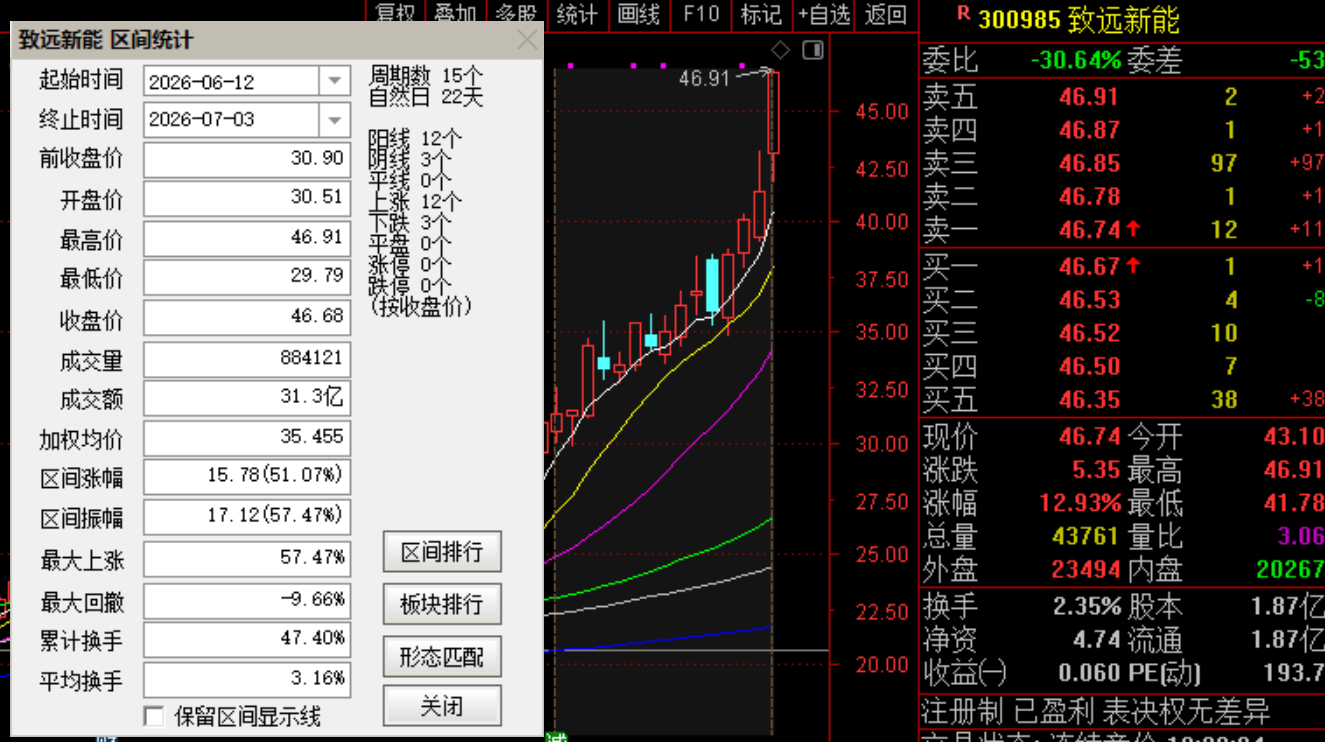The width and height of the screenshot is (1325, 742).
Task: Click the 成交额 31.3亿 field
Action: point(247,398)
